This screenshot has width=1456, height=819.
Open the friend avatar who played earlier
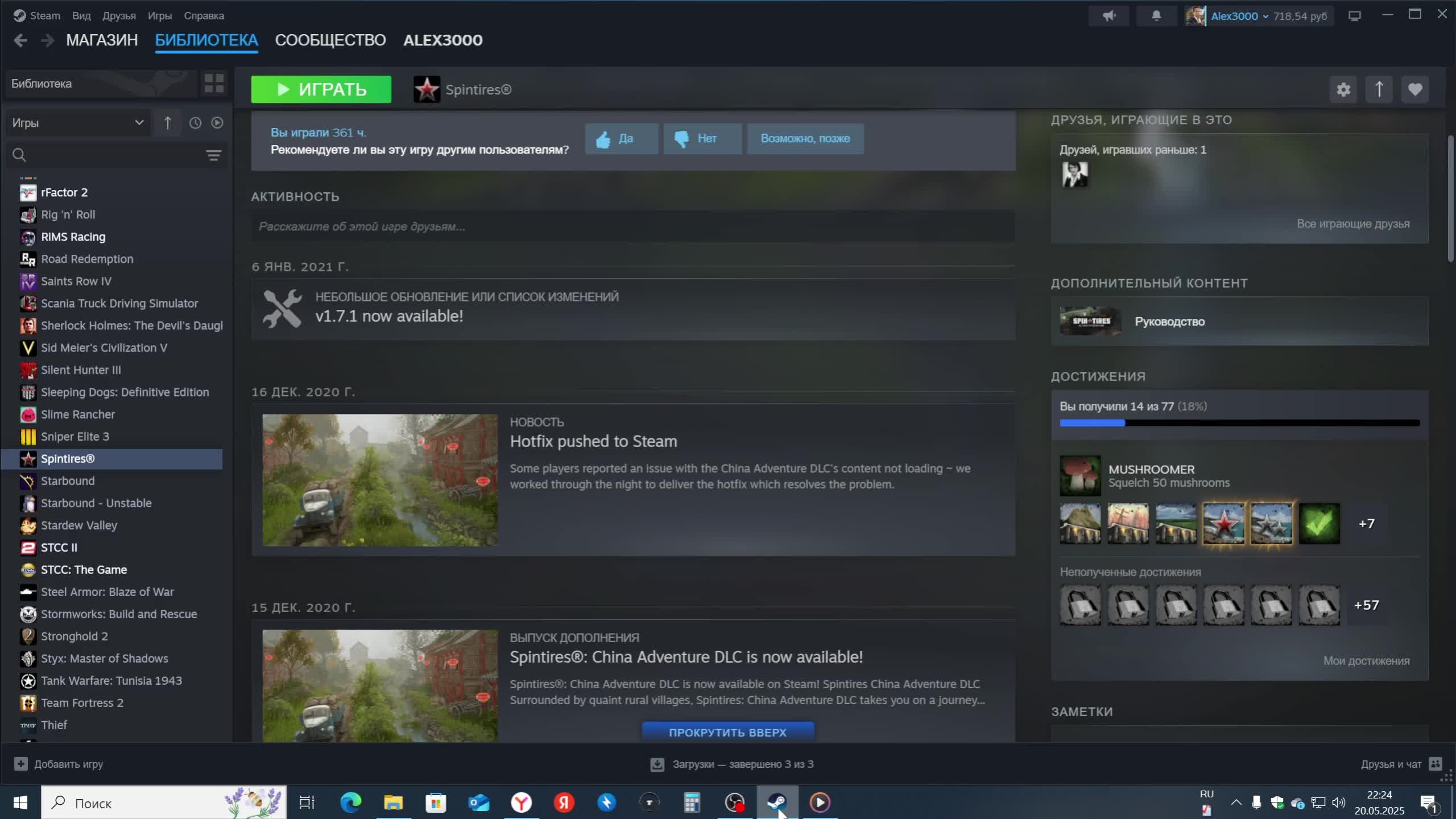click(x=1075, y=175)
